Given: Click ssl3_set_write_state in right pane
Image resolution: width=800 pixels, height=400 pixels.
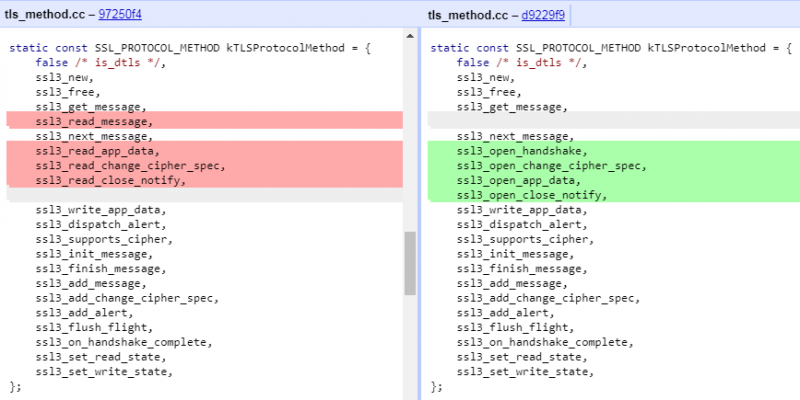Looking at the screenshot, I should click(x=521, y=372).
